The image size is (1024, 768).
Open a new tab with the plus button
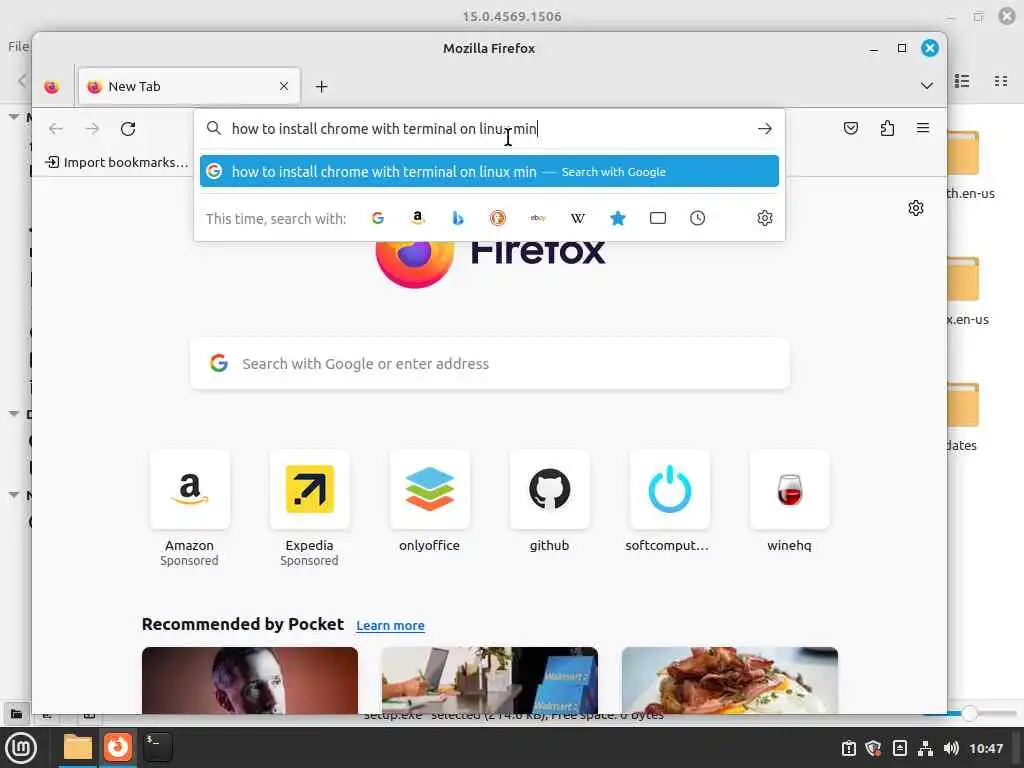[x=321, y=86]
